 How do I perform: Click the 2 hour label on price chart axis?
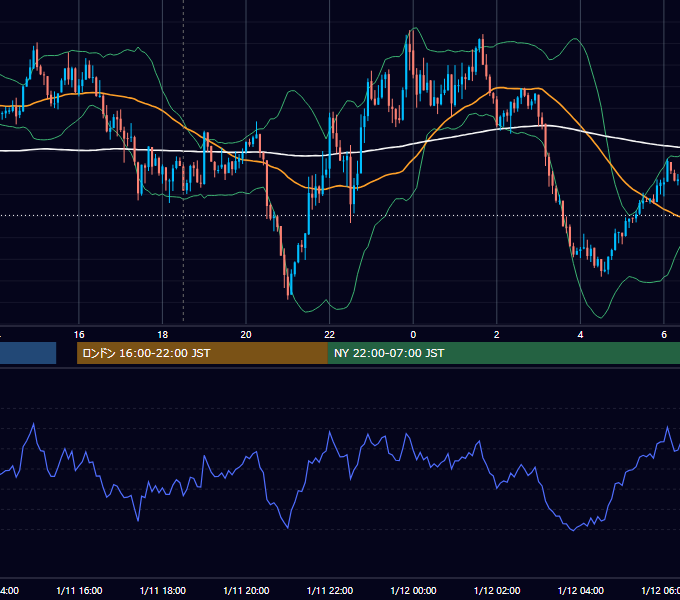point(497,335)
